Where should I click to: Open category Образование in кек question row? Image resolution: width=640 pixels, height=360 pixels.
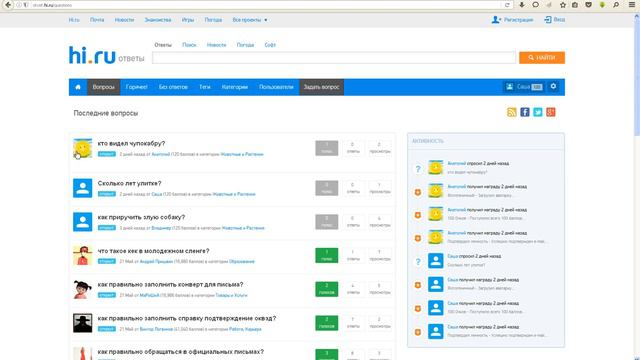click(x=242, y=262)
